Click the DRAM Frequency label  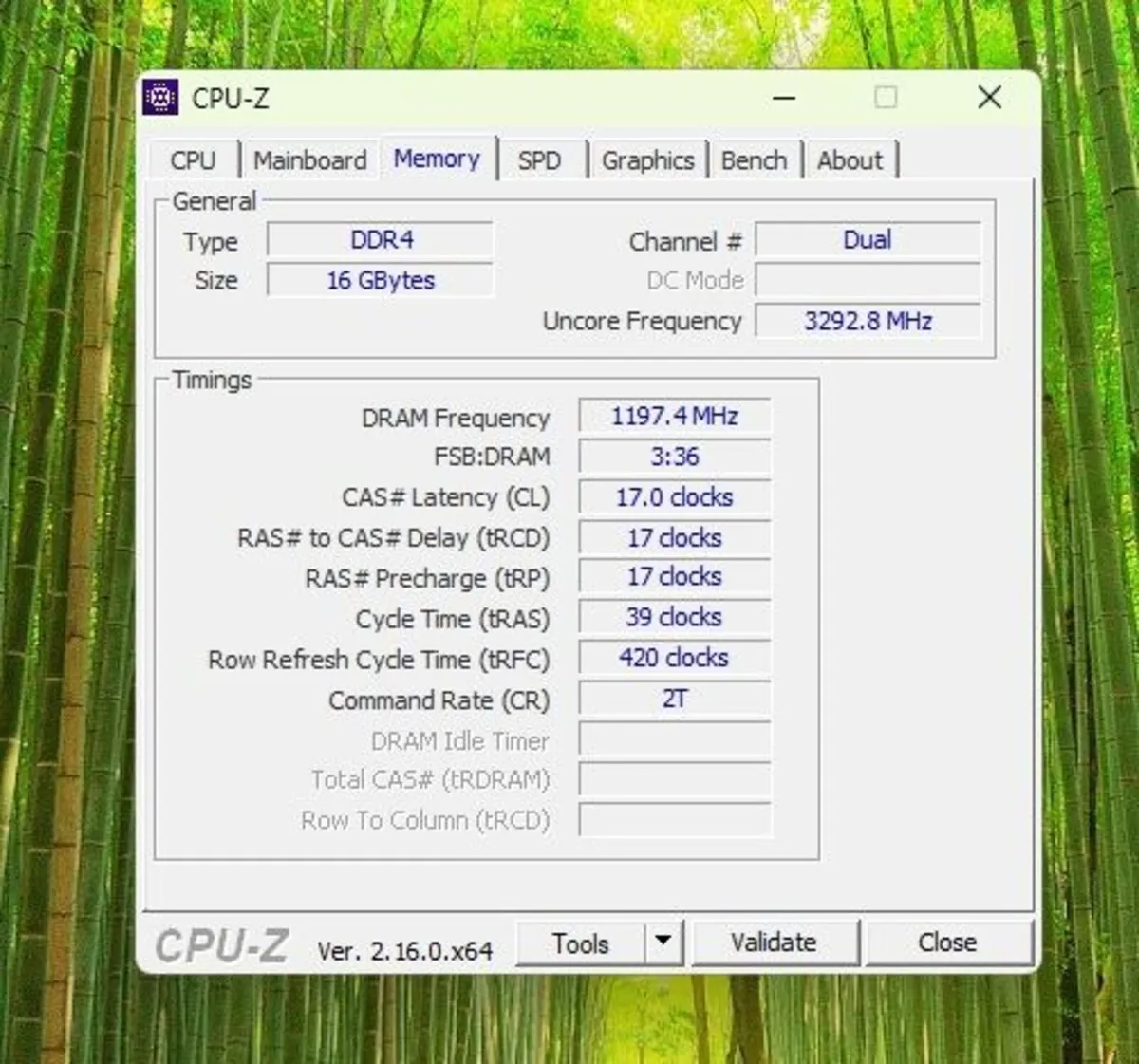click(456, 419)
